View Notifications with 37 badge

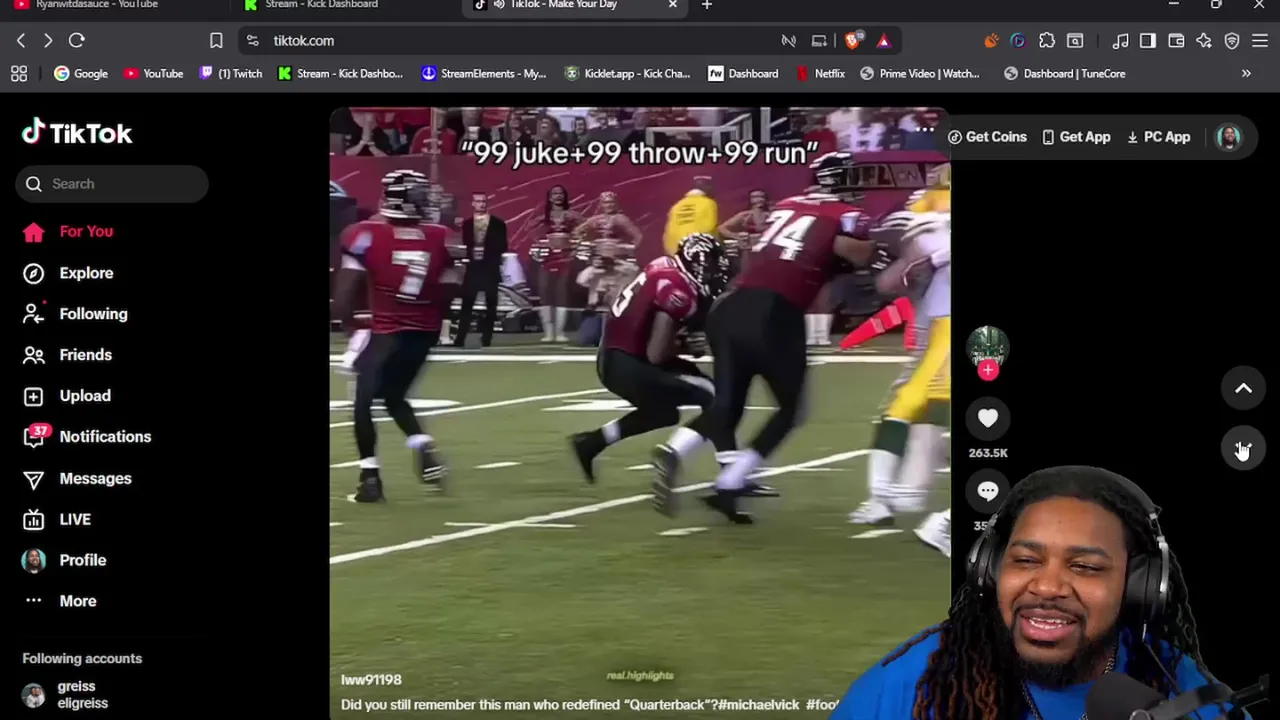click(87, 437)
